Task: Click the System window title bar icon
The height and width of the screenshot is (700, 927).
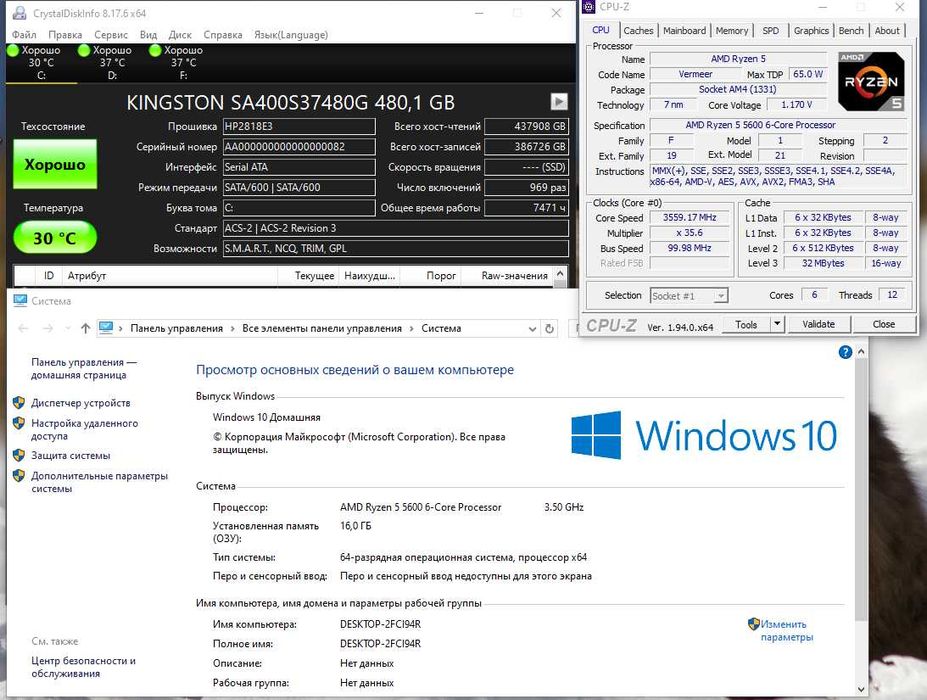Action: coord(20,301)
